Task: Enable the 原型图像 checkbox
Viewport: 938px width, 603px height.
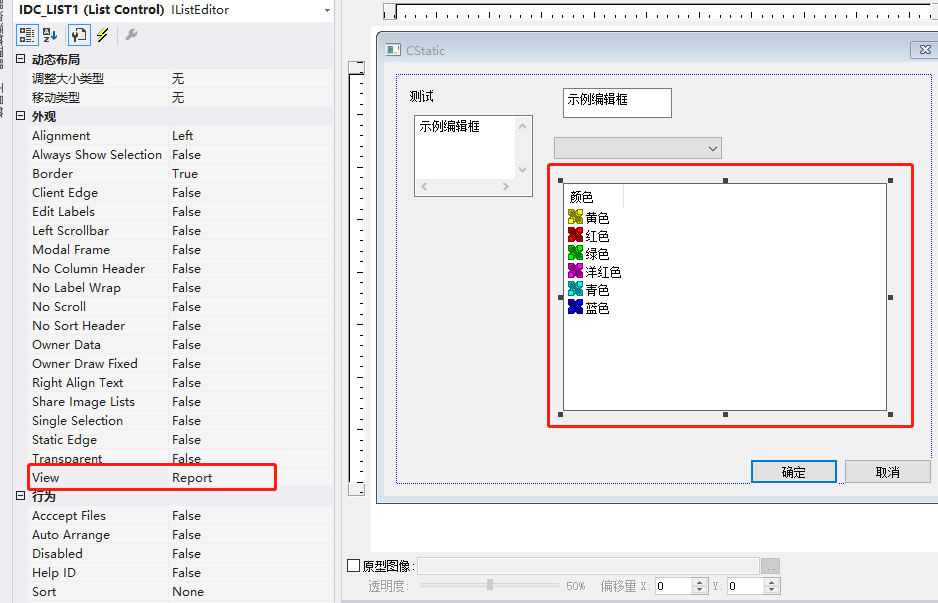Action: tap(353, 565)
